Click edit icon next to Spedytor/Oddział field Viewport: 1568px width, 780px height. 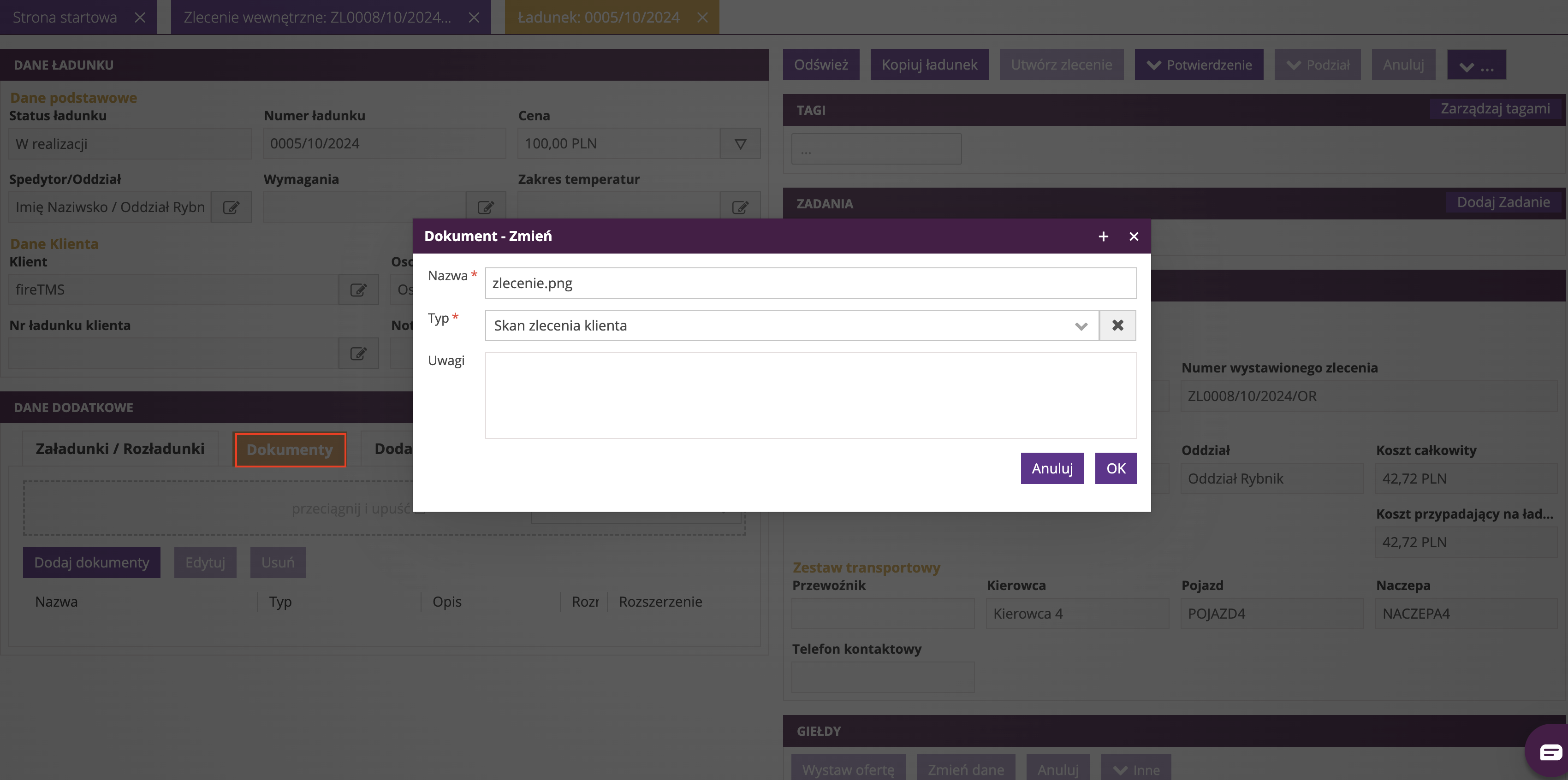[x=232, y=207]
